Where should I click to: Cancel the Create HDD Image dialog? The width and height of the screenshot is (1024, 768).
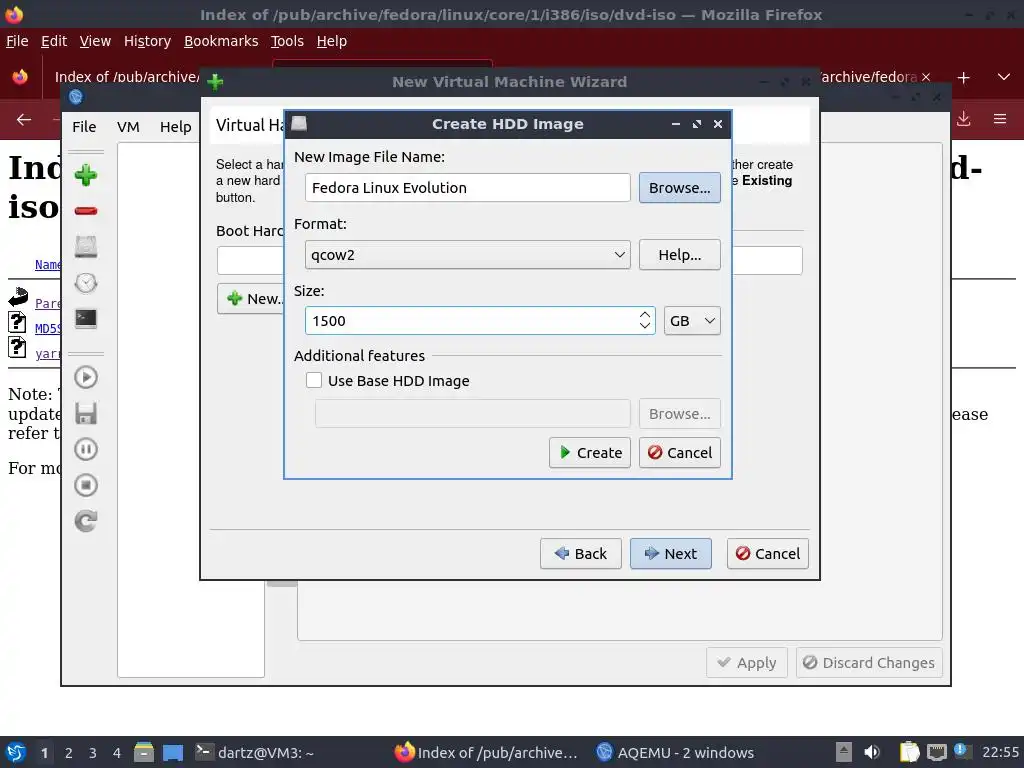(x=679, y=453)
